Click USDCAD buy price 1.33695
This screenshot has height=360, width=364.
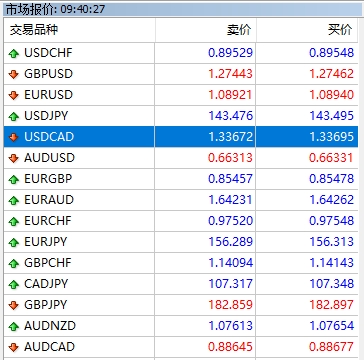tap(332, 137)
